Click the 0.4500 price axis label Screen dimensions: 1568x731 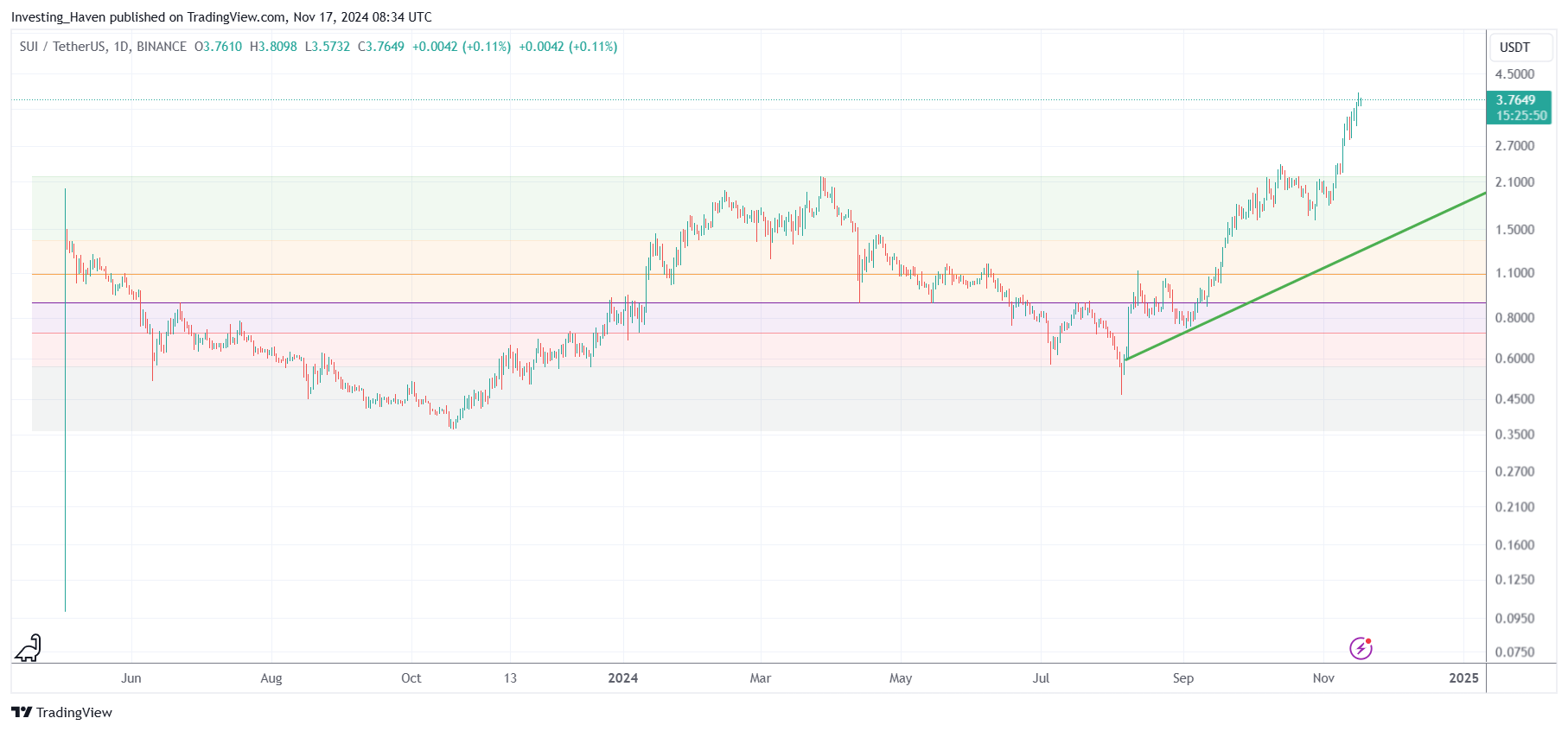click(x=1514, y=399)
